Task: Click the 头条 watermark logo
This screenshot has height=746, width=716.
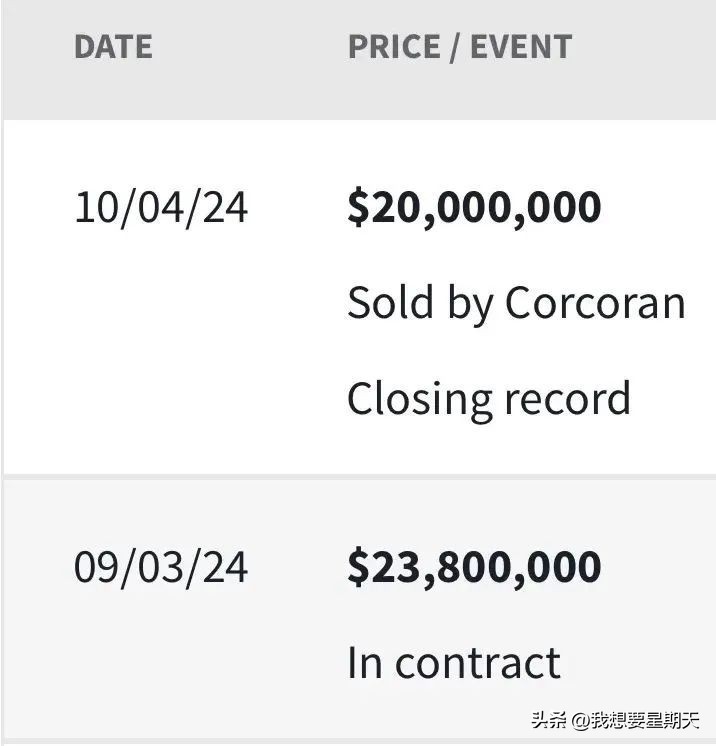Action: pyautogui.click(x=547, y=720)
